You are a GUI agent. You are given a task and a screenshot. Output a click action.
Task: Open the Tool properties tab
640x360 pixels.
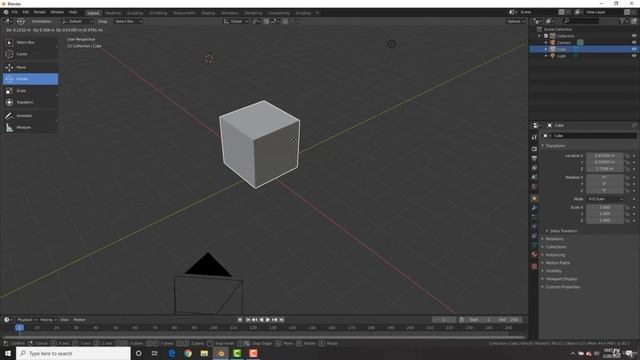pyautogui.click(x=534, y=138)
